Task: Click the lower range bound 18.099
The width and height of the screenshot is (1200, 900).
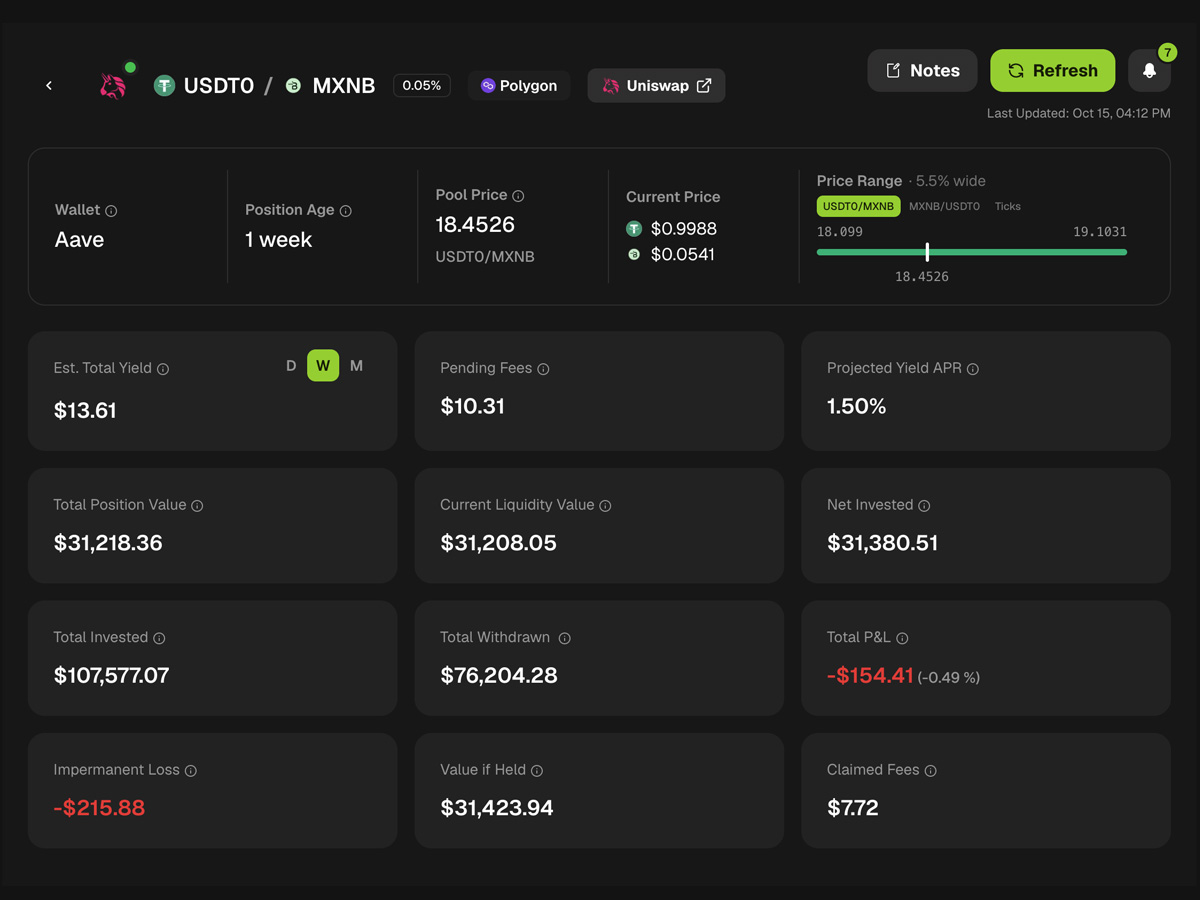Action: 840,232
